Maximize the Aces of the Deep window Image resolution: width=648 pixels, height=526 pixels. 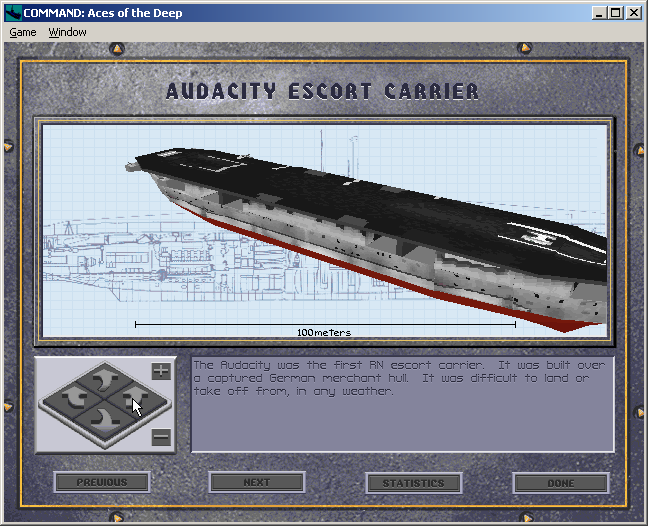pyautogui.click(x=615, y=13)
